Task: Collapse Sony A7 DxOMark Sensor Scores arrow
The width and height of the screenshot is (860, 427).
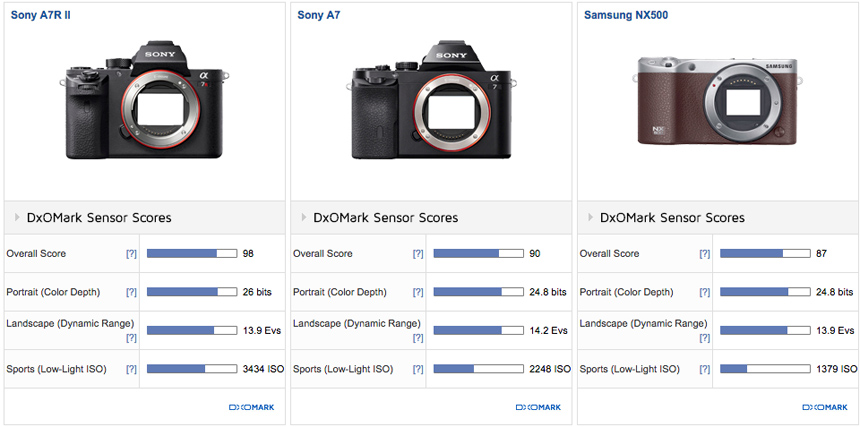Action: (x=304, y=218)
